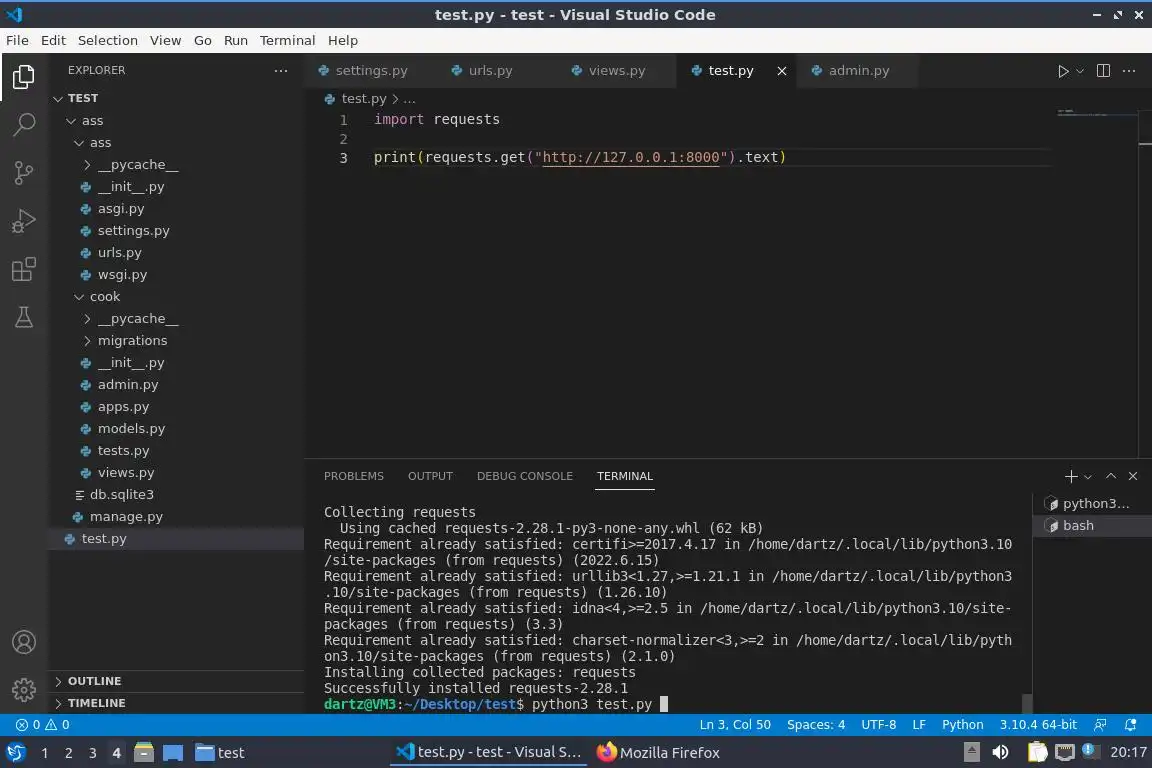Open the run configuration dropdown arrow
The image size is (1152, 768).
(x=1079, y=71)
